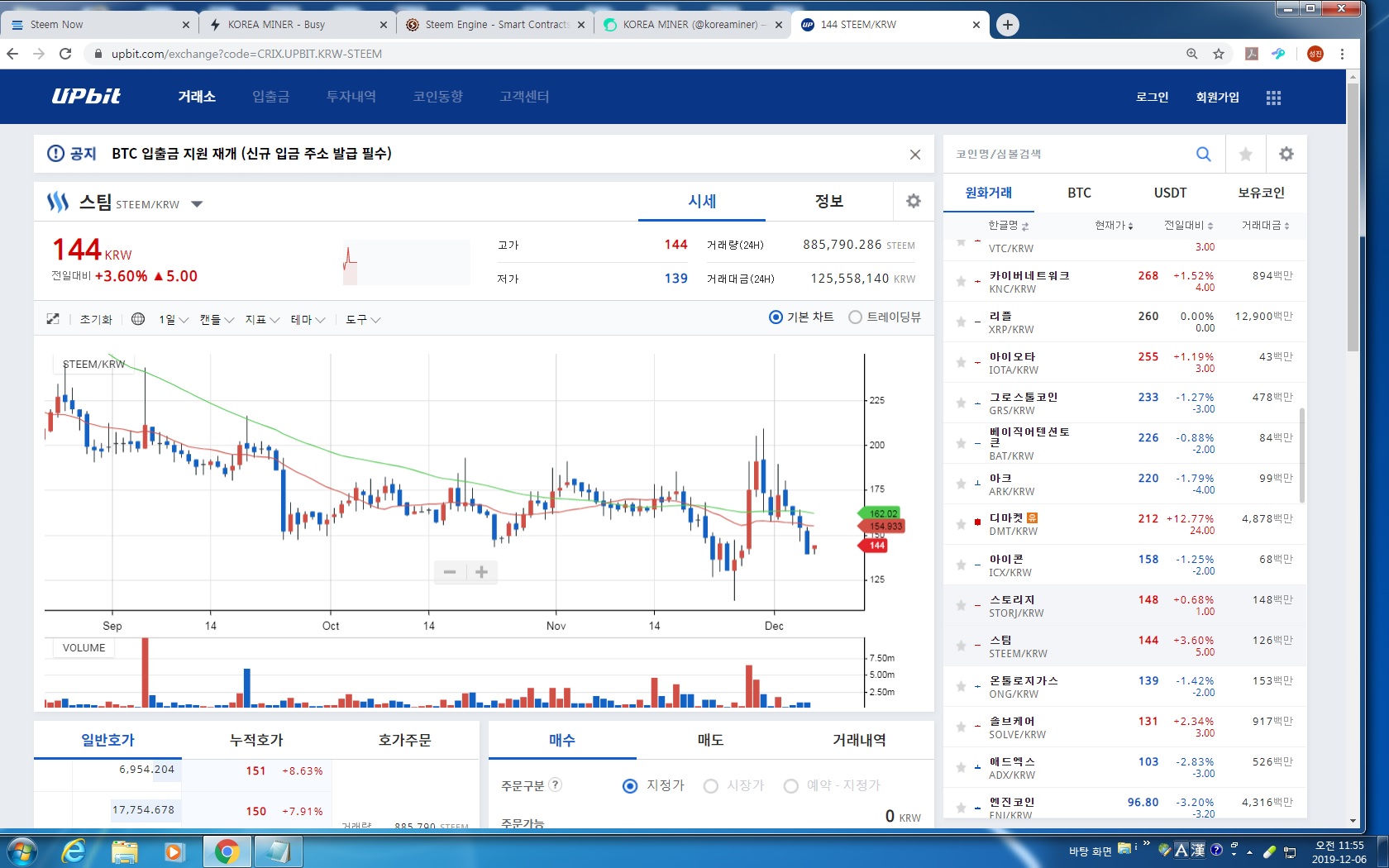Switch to BTC market tab

[x=1079, y=193]
